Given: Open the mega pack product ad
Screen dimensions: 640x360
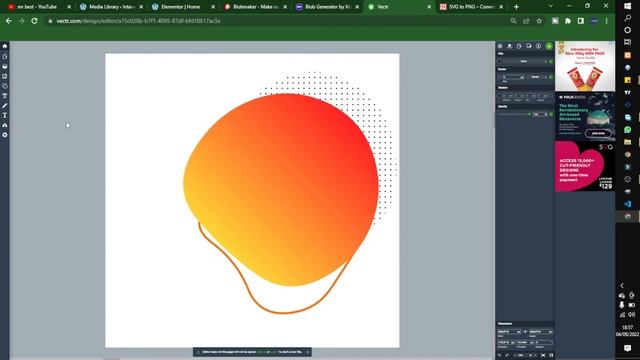Looking at the screenshot, I should pyautogui.click(x=585, y=66).
